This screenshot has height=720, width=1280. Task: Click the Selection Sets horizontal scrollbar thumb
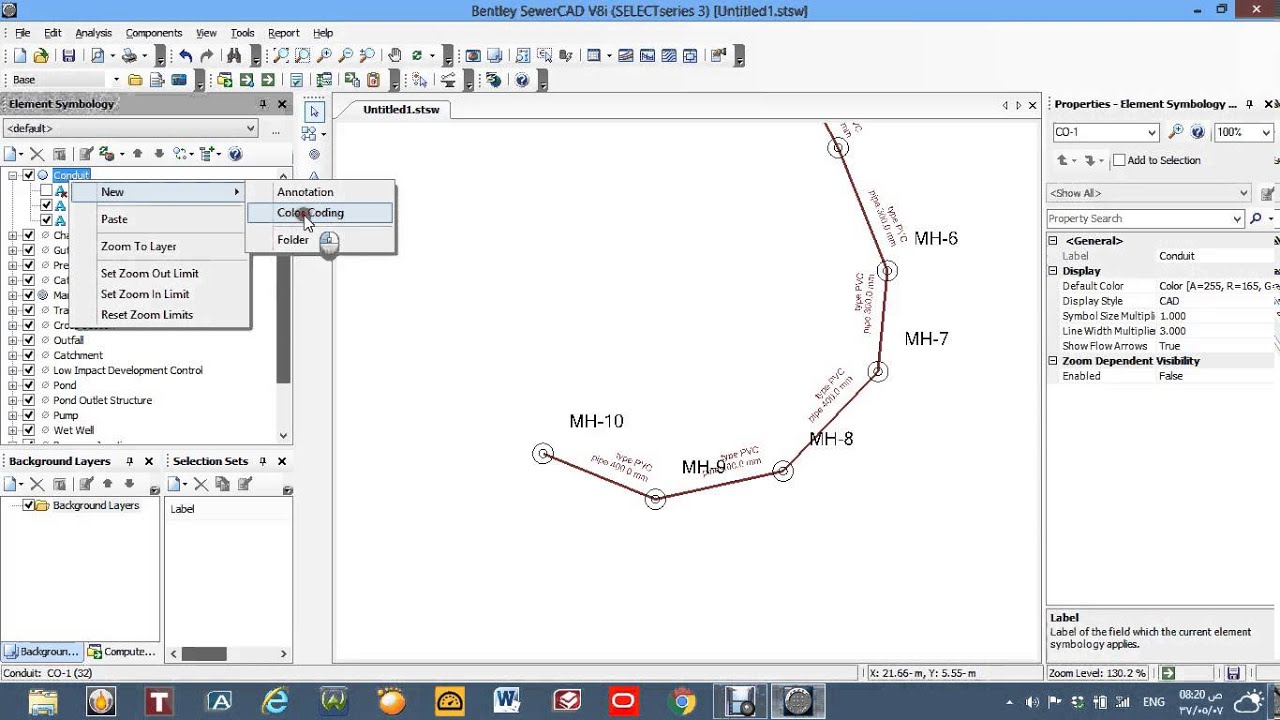[204, 654]
